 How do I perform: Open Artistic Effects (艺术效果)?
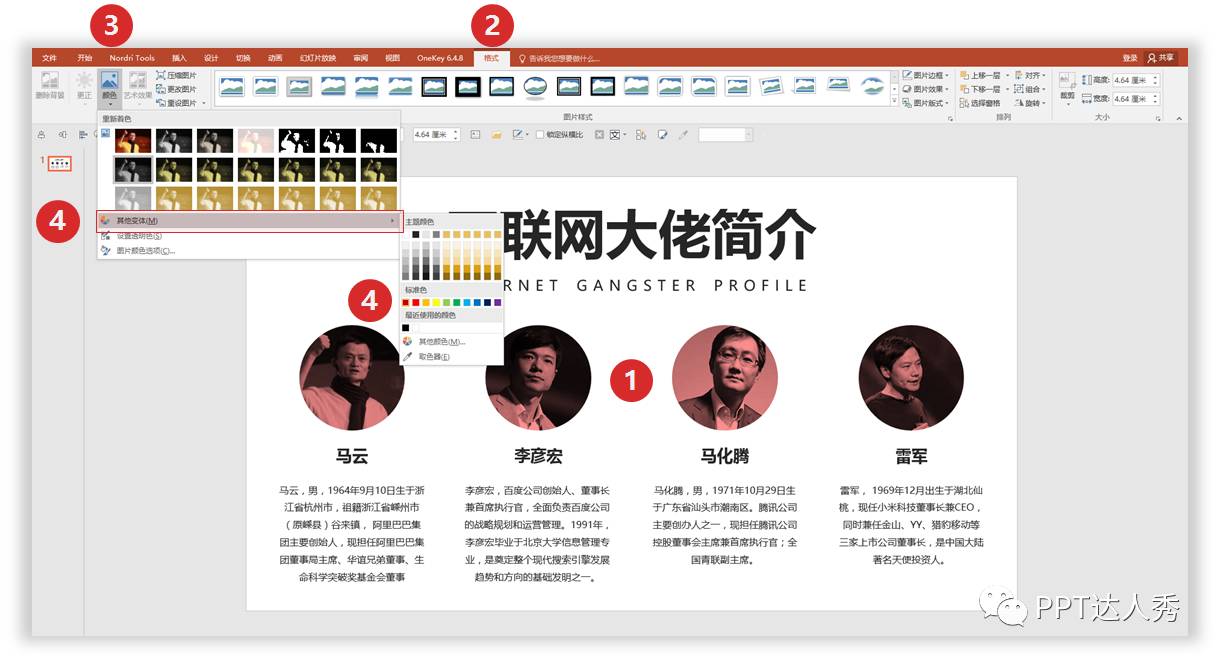tap(138, 87)
